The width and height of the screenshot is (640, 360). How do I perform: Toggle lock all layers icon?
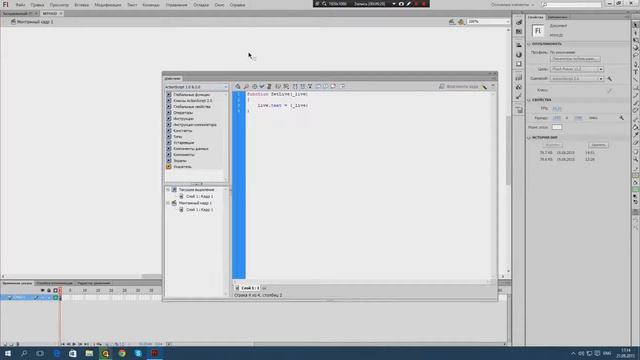49,290
